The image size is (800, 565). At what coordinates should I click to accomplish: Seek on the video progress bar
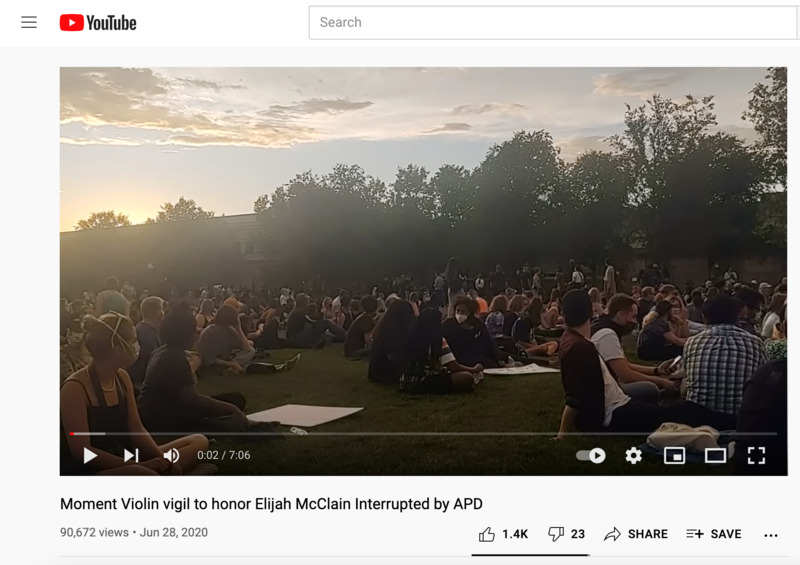[x=423, y=434]
